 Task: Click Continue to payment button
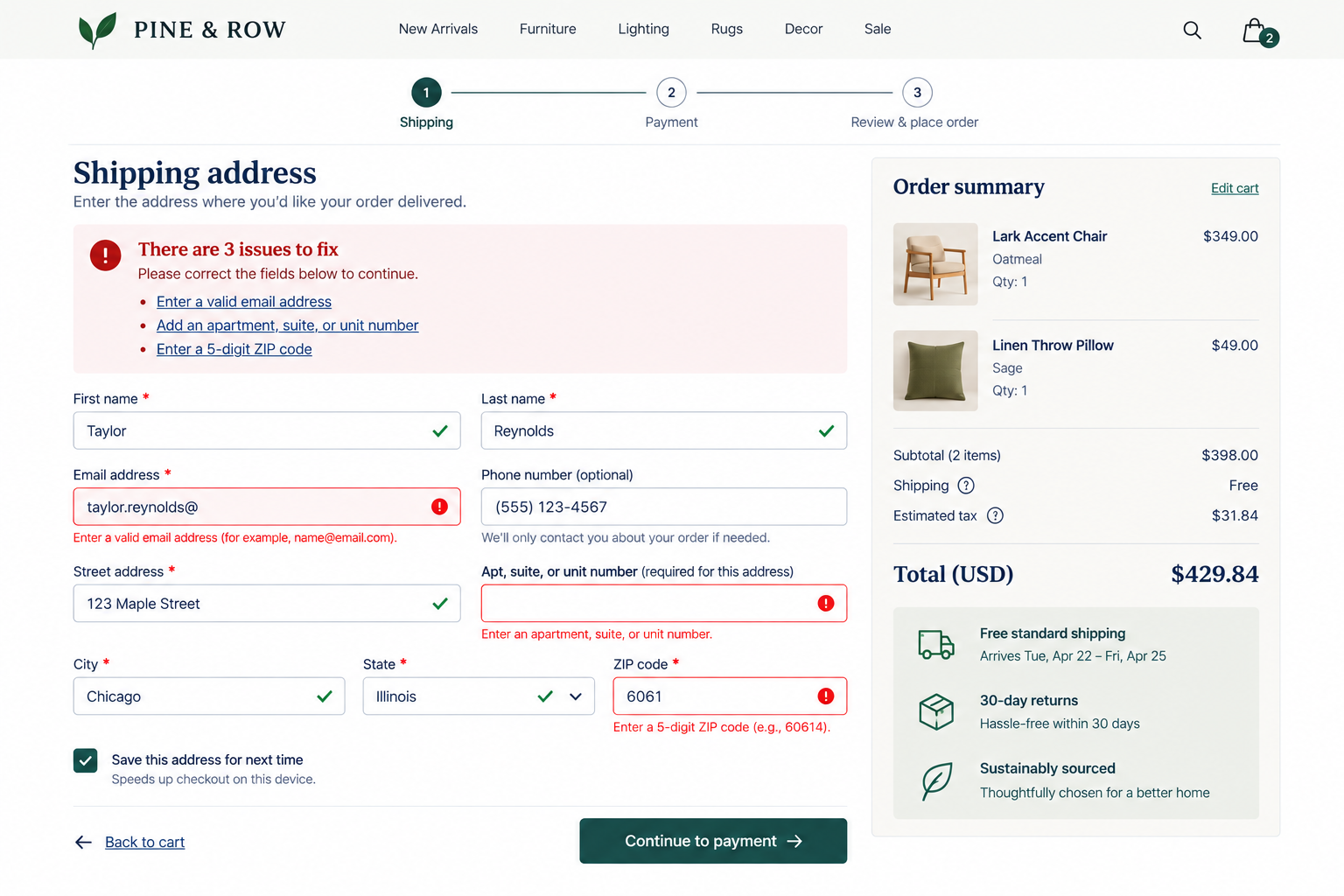[x=713, y=841]
